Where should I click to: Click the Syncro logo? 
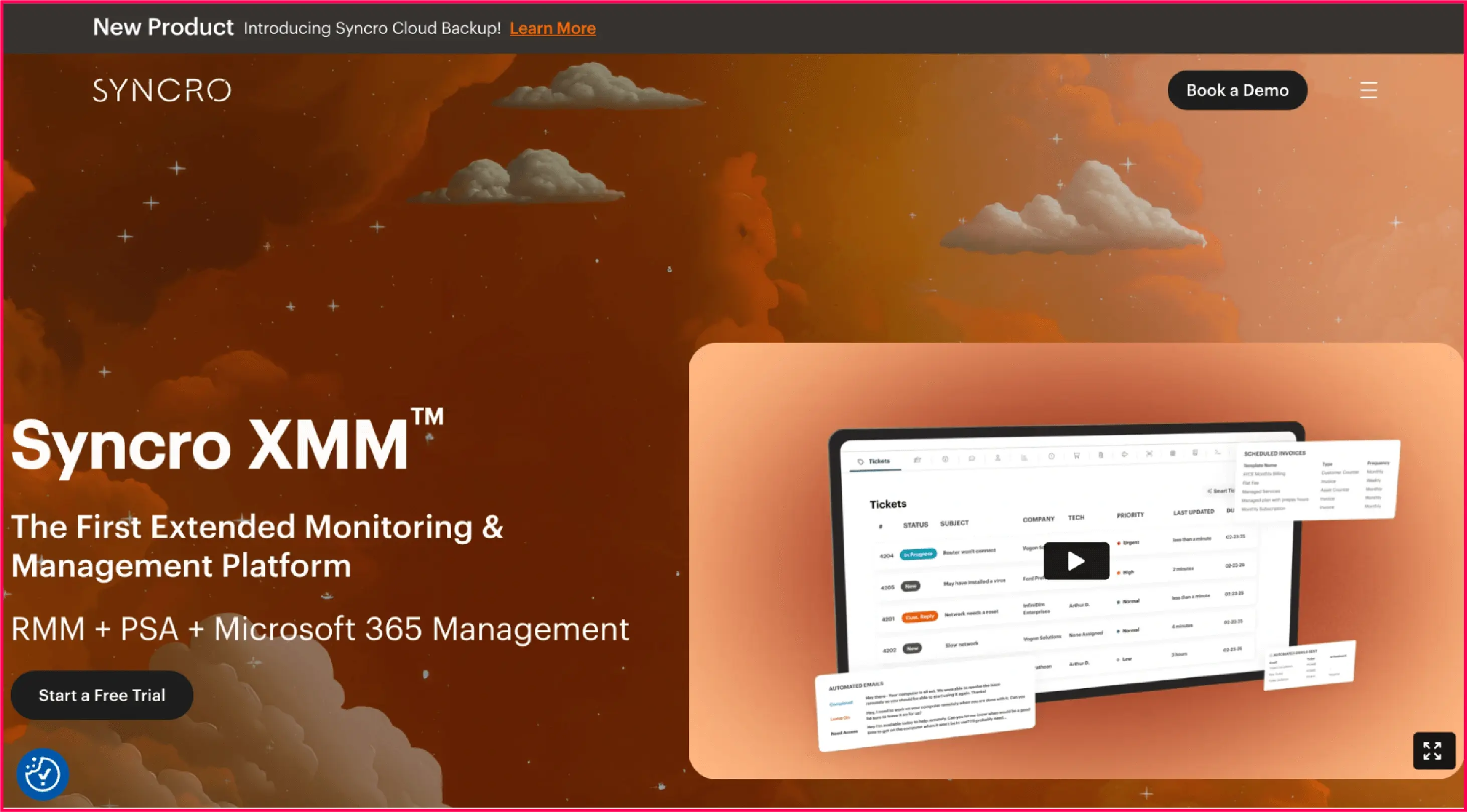[163, 89]
